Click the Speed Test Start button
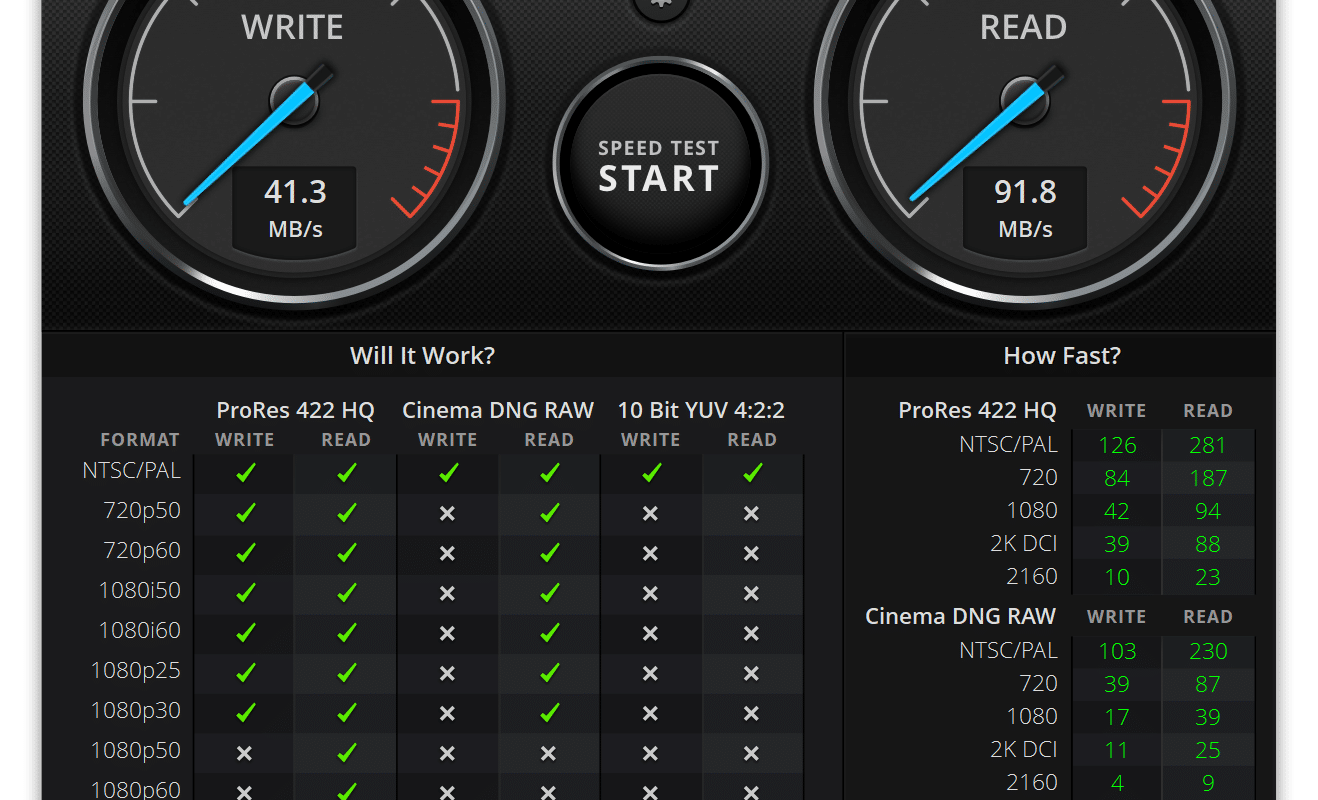This screenshot has height=800, width=1318. coord(659,165)
